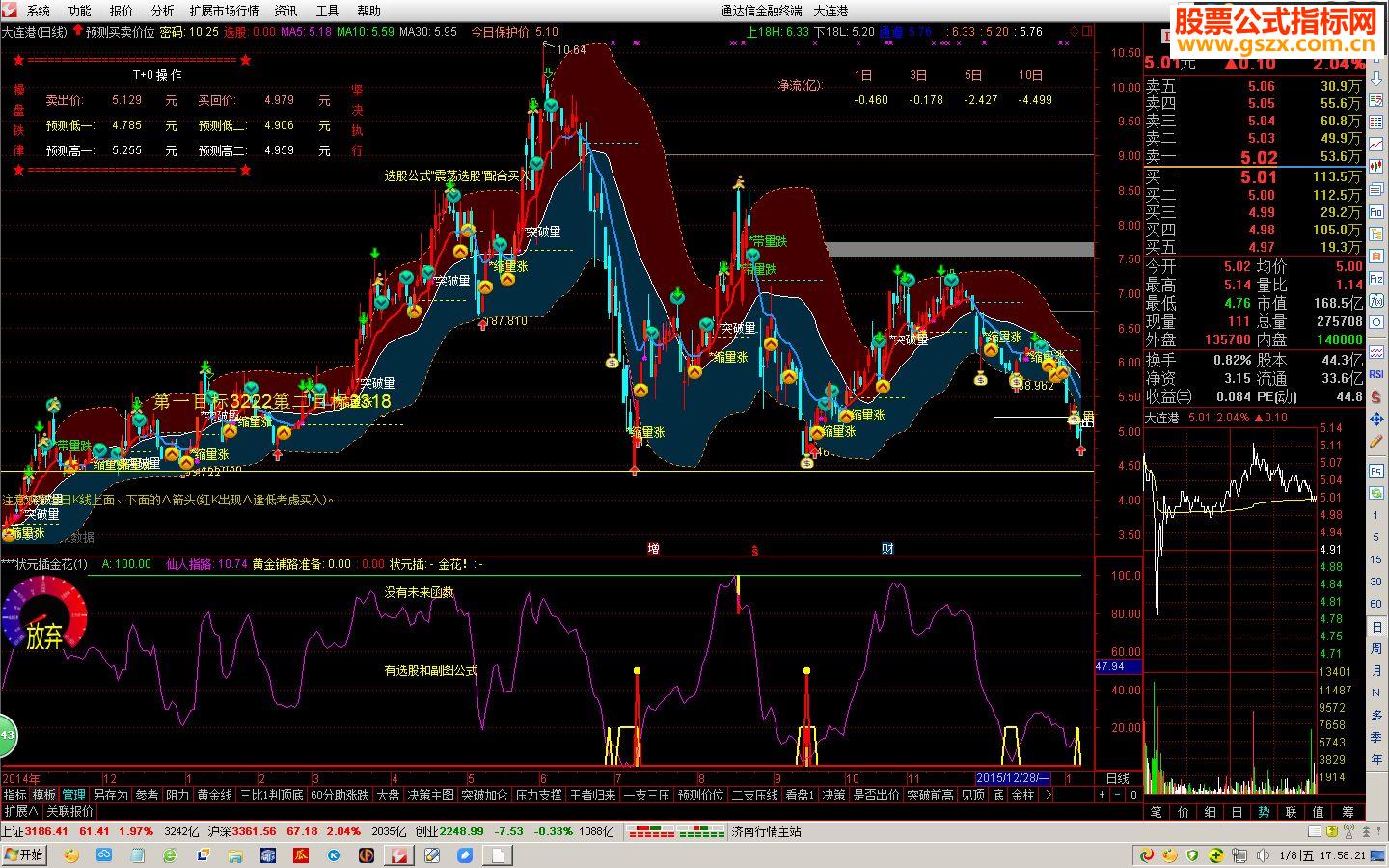The width and height of the screenshot is (1389, 868).
Task: Select the 突破前高 indicator tab
Action: [x=930, y=796]
